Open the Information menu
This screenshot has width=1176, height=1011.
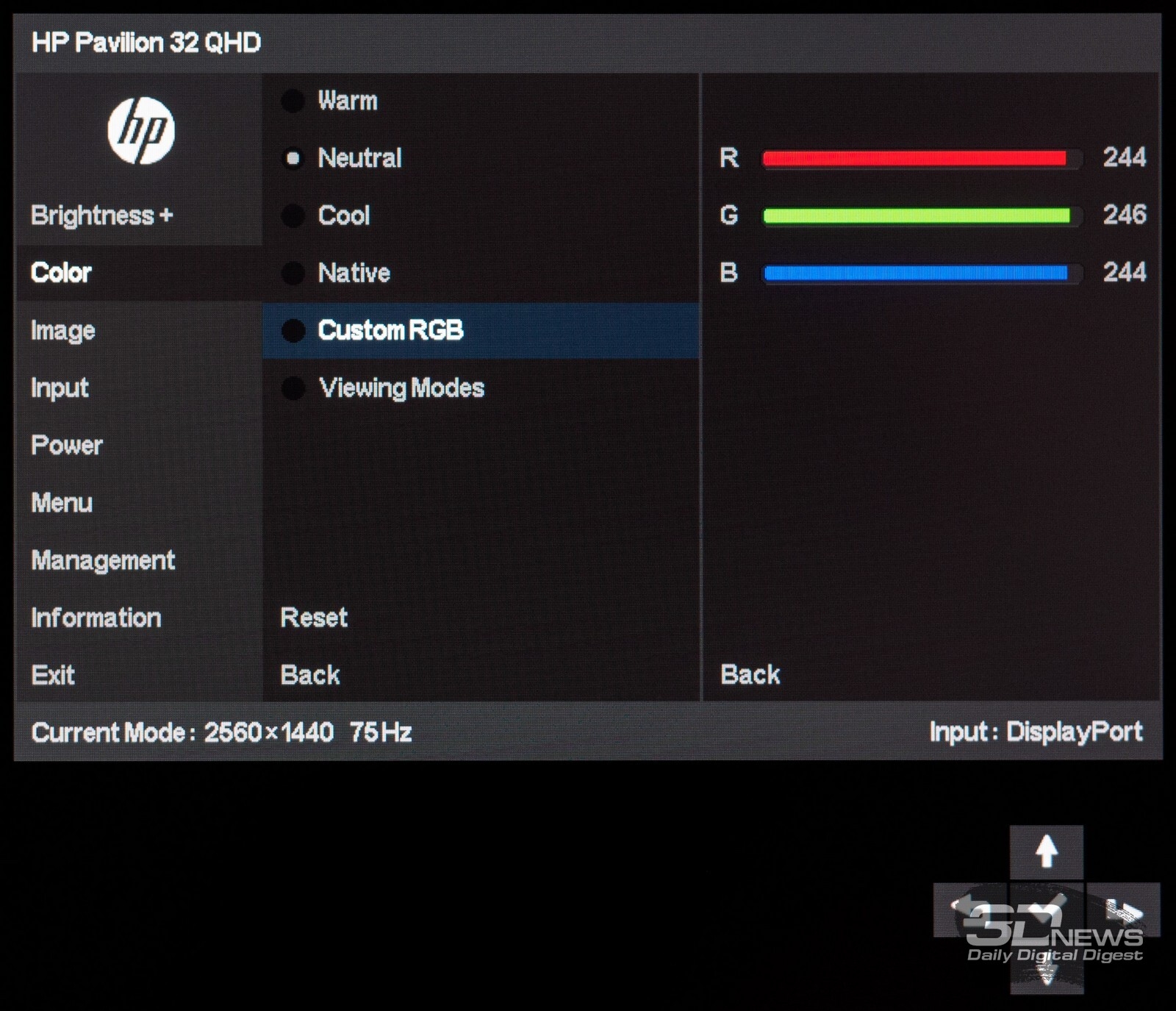[x=96, y=618]
